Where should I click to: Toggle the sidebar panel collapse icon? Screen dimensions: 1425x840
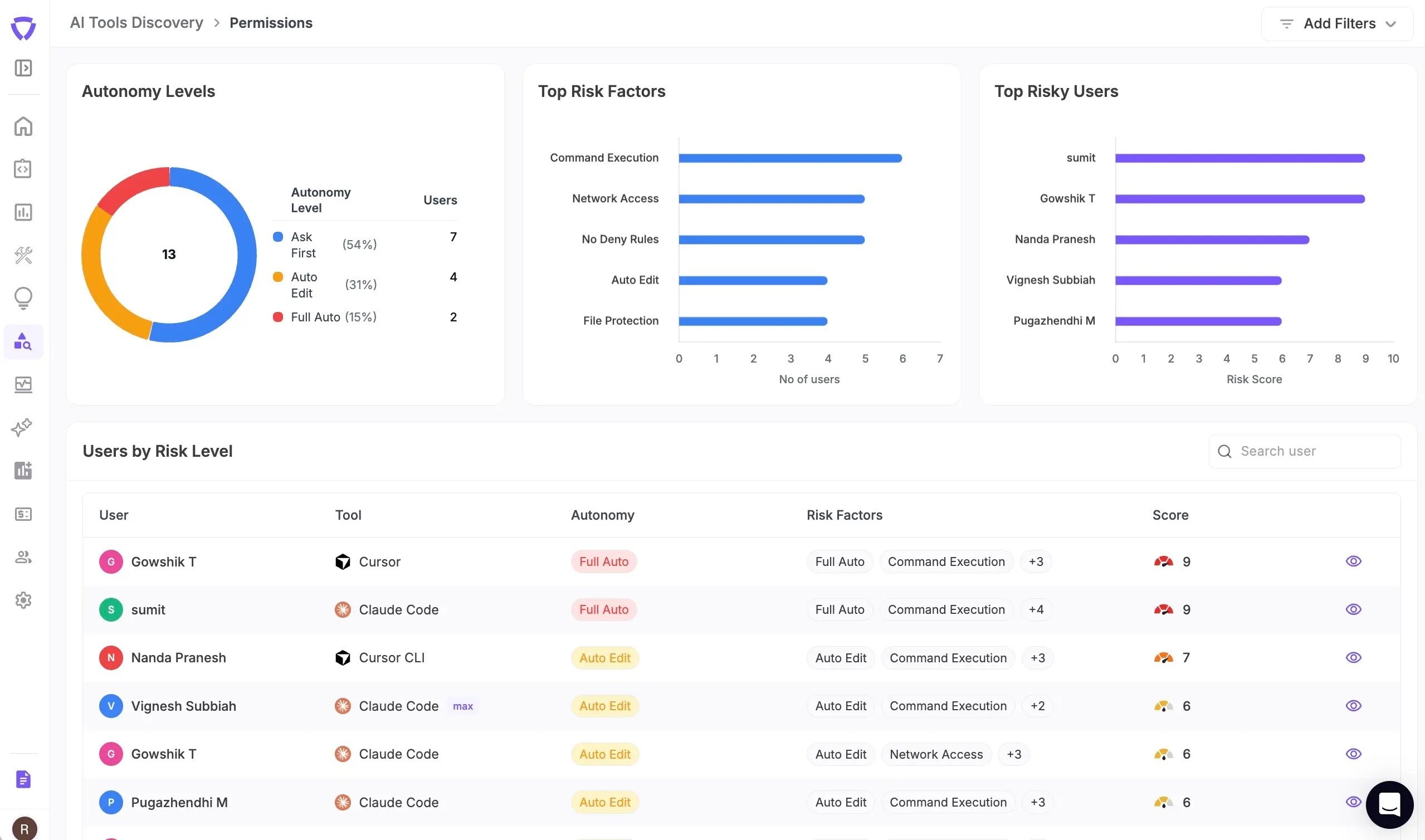pyautogui.click(x=23, y=68)
